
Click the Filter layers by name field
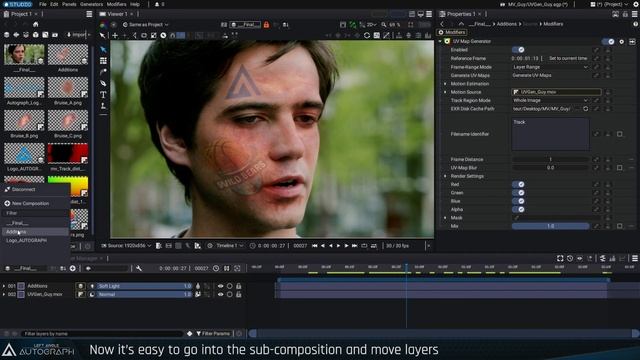(102, 333)
